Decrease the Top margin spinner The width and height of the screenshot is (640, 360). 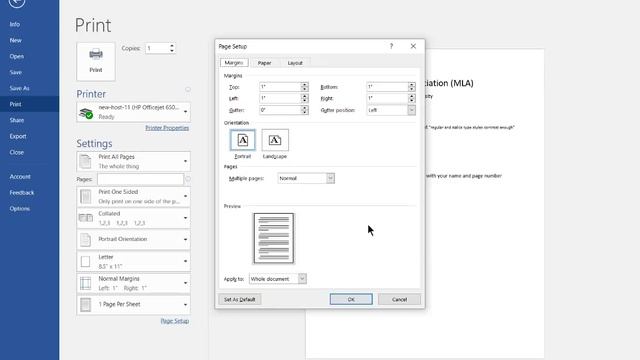point(304,89)
